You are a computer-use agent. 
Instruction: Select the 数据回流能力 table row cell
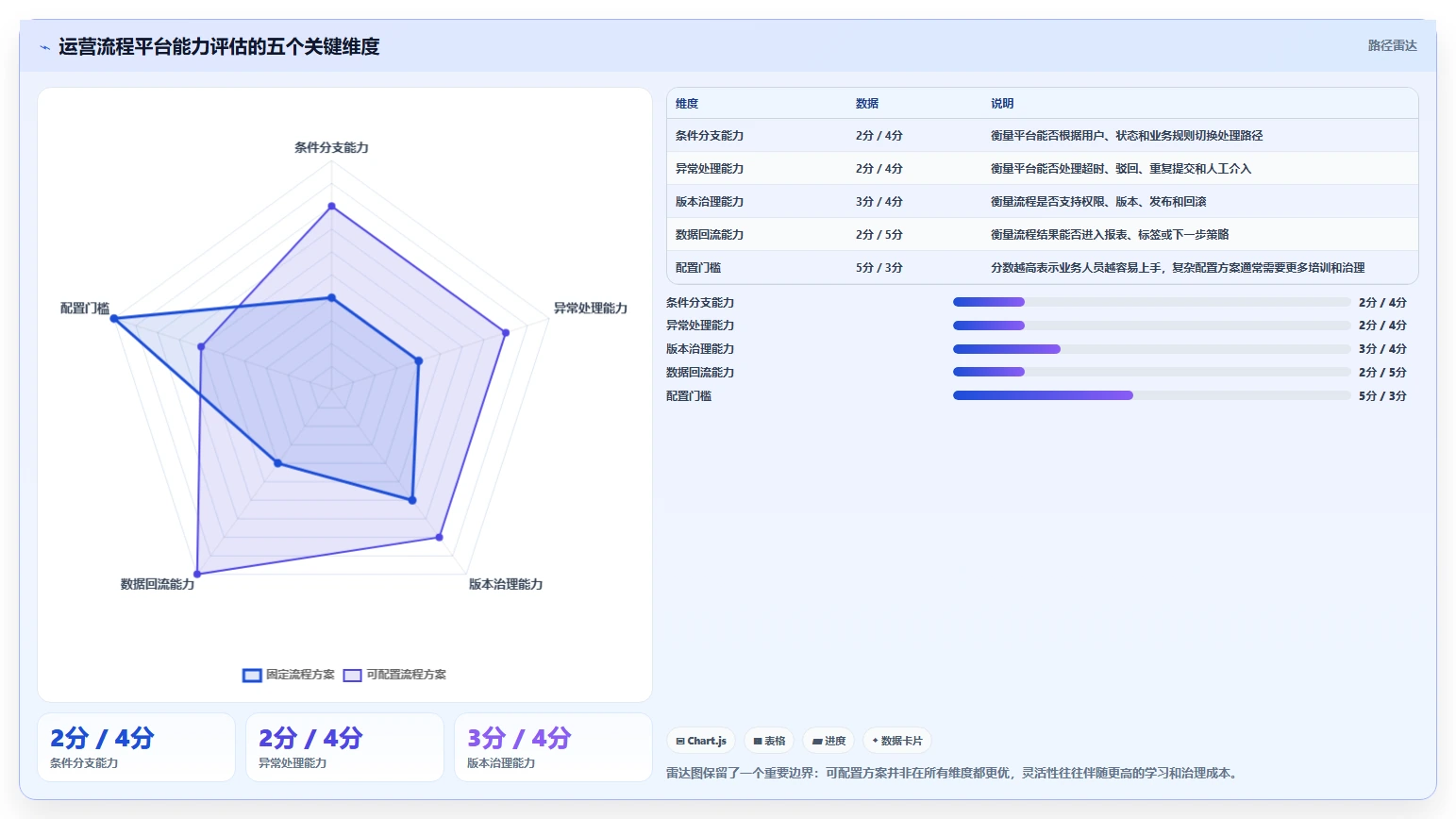710,235
